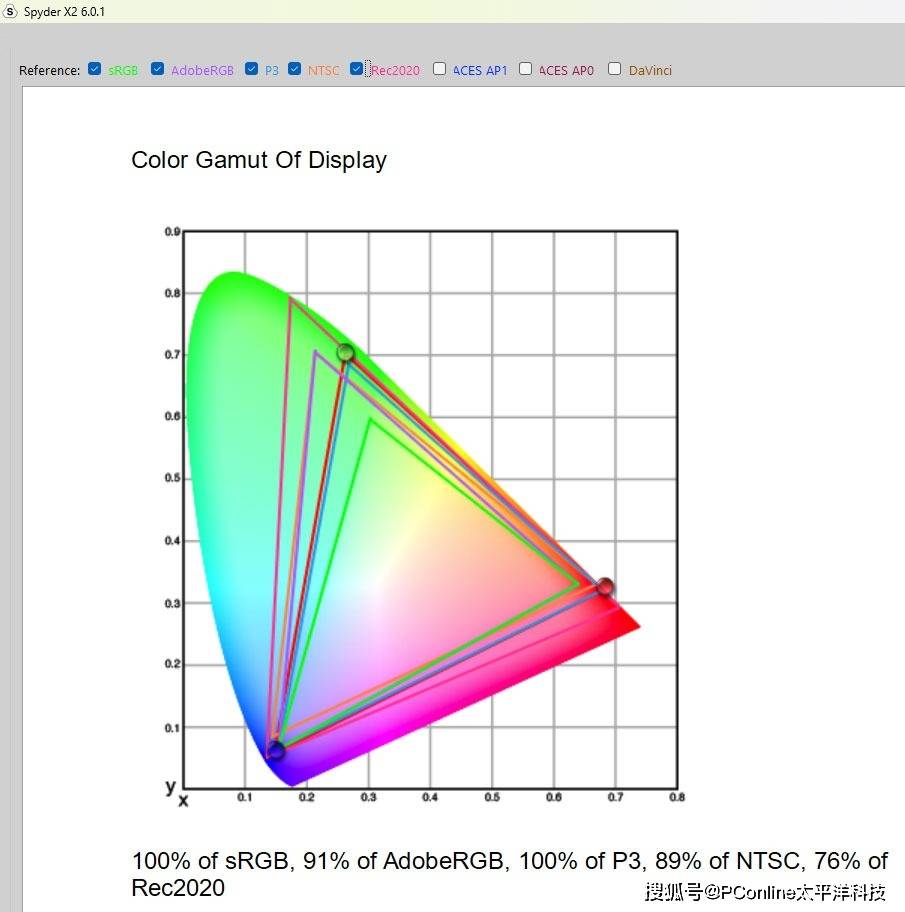Toggle off the P3 reference checkbox

tap(251, 69)
